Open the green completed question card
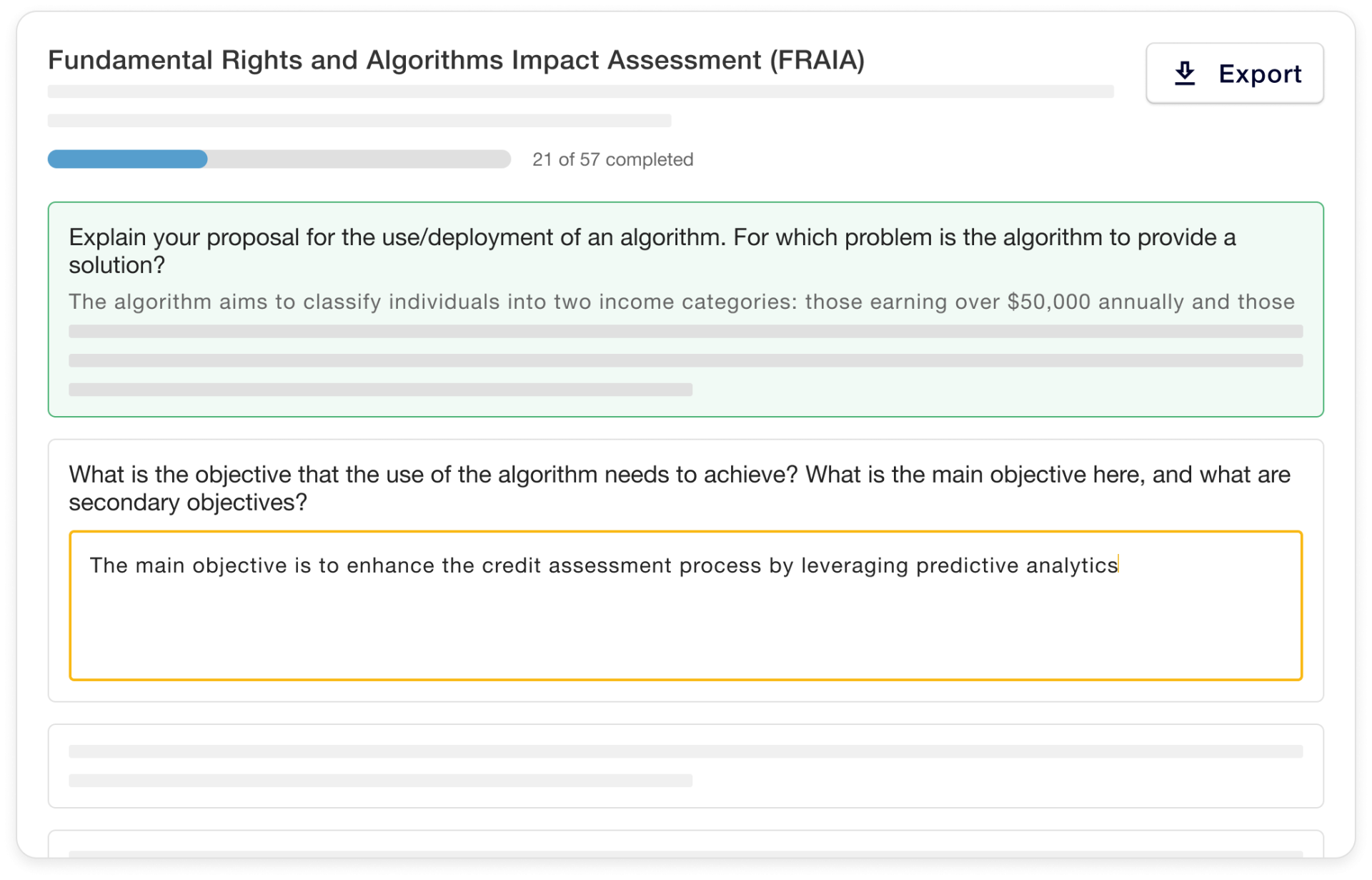The width and height of the screenshot is (1372, 880). 685,309
